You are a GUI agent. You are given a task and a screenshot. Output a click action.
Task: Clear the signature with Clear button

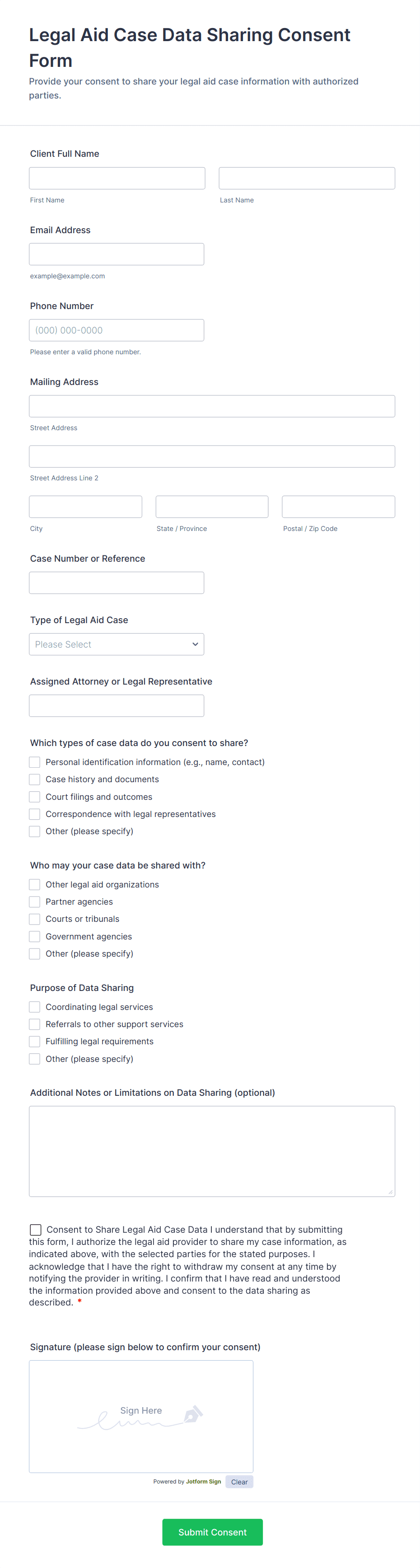coord(239,1482)
